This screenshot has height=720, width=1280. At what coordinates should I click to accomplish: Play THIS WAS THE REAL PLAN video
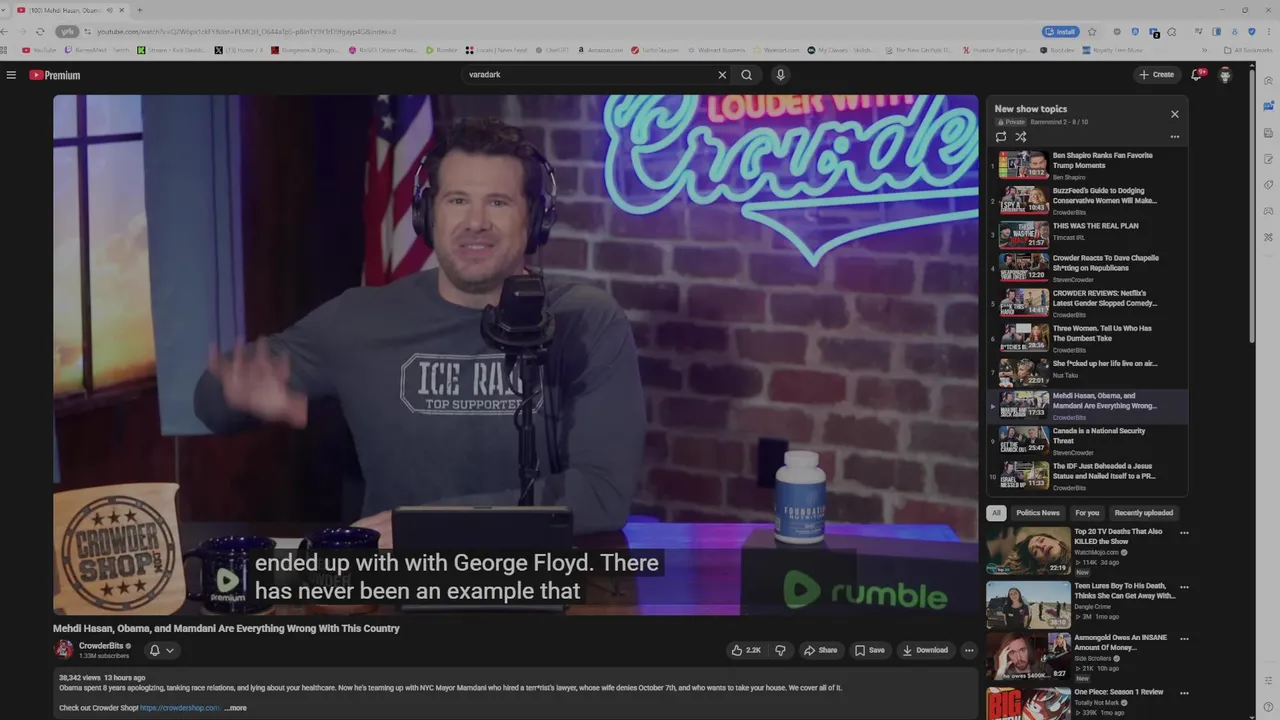(1088, 235)
